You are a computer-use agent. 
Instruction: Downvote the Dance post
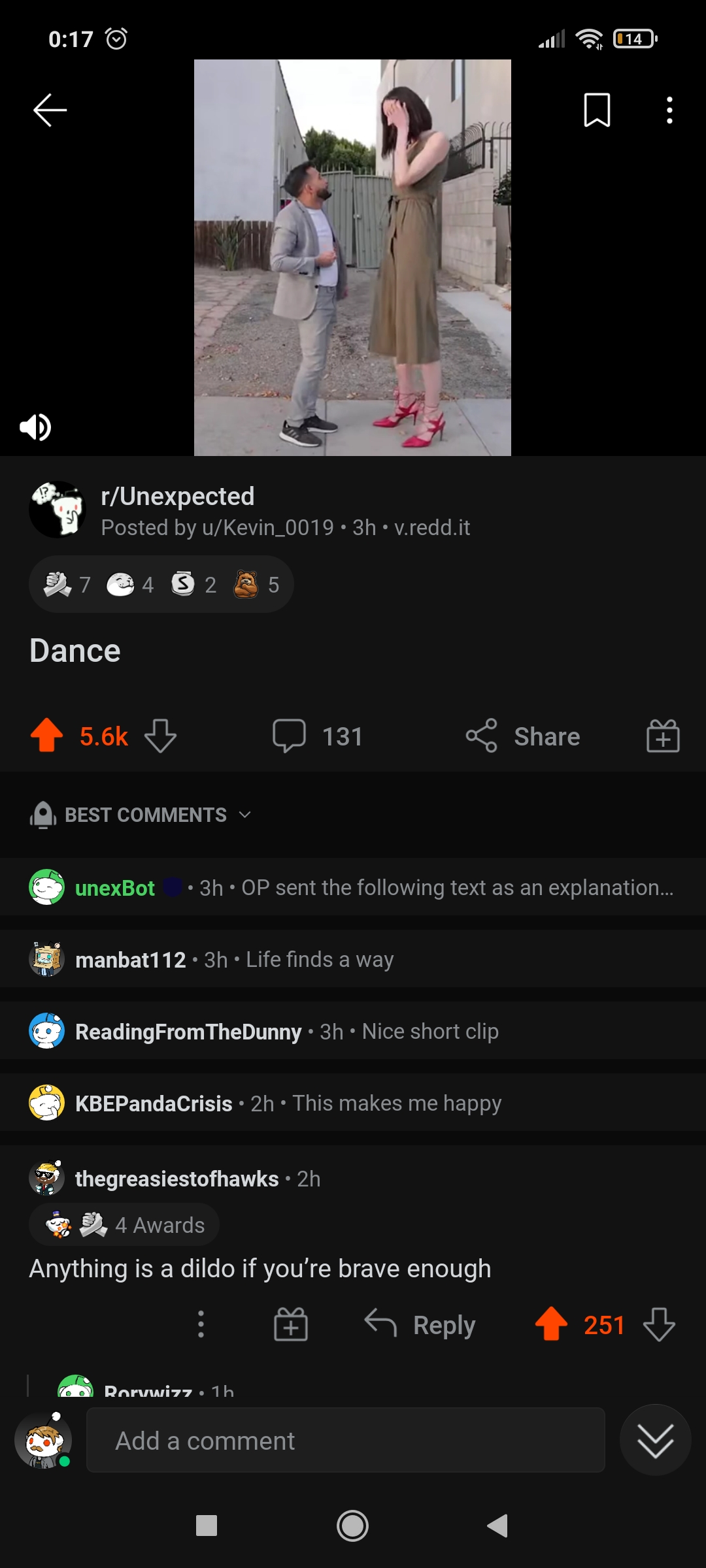pyautogui.click(x=160, y=736)
